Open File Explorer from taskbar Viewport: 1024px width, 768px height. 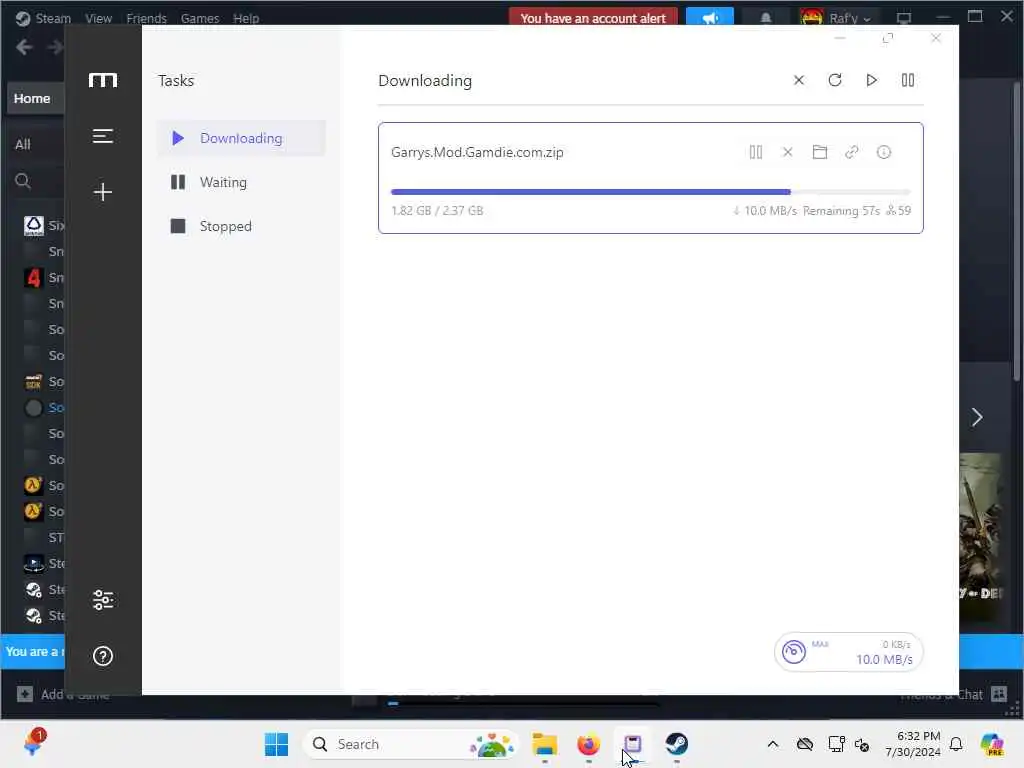coord(545,744)
